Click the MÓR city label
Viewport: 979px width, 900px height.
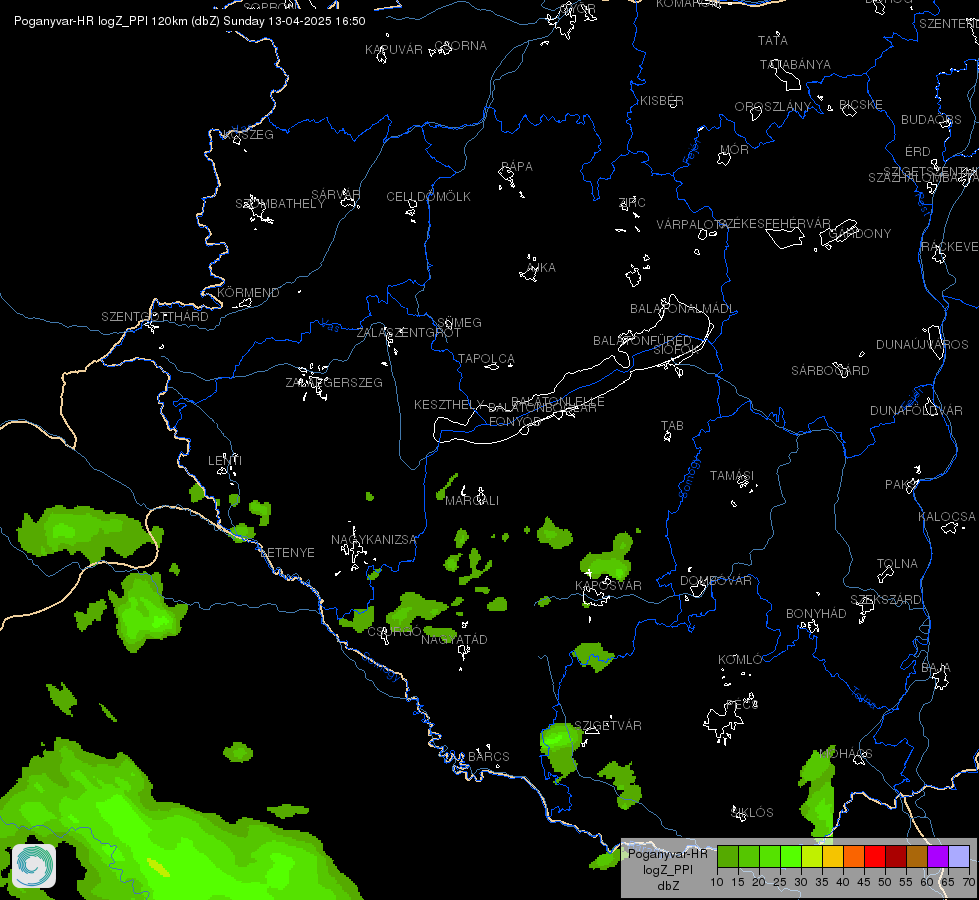[734, 149]
